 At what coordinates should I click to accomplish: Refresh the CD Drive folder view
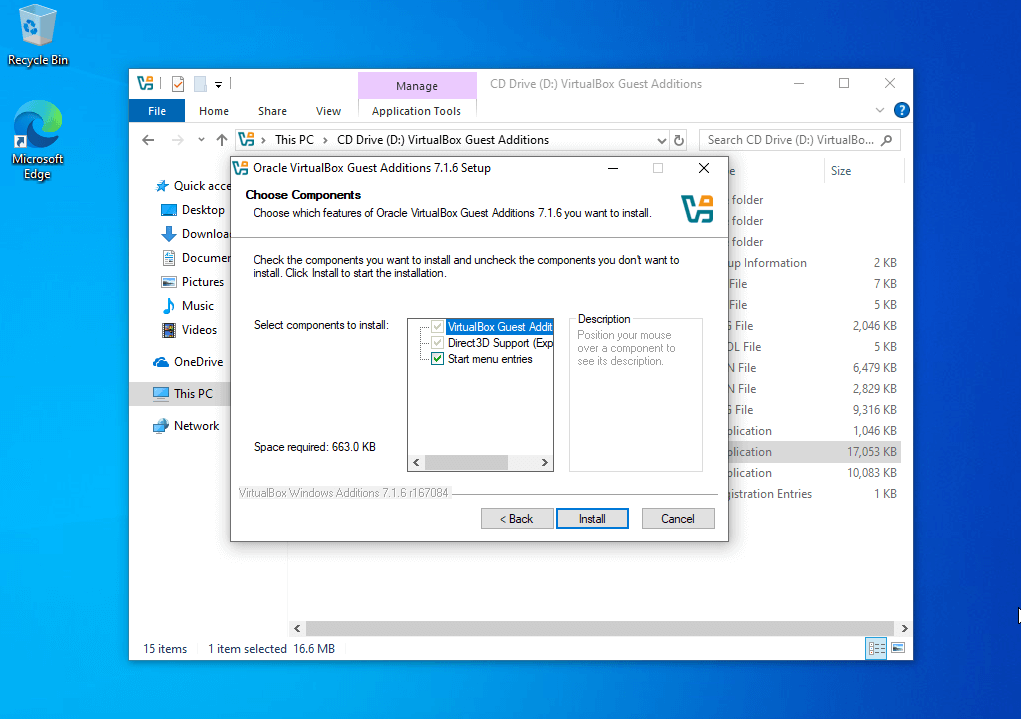point(678,140)
